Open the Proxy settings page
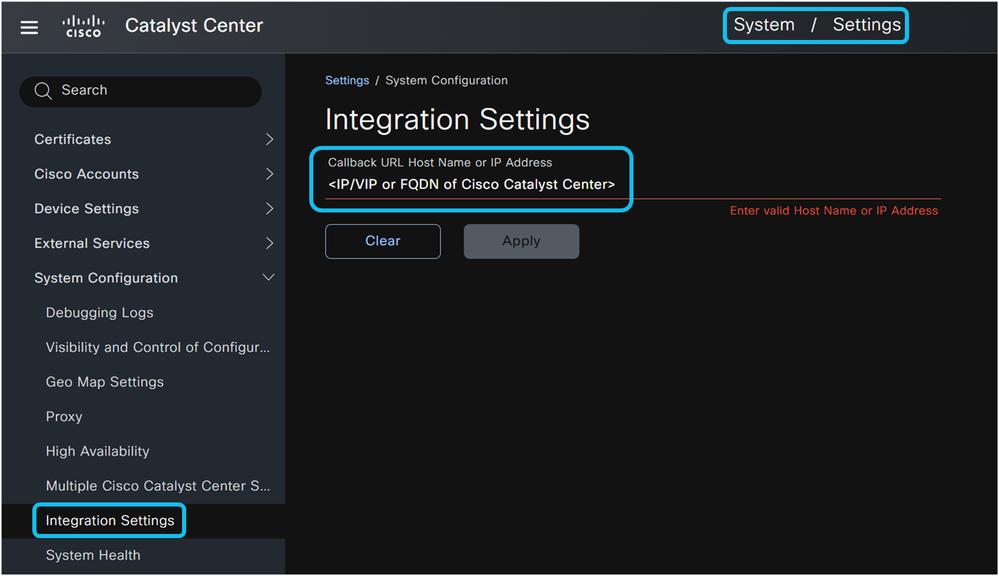The image size is (999, 576). pos(63,416)
